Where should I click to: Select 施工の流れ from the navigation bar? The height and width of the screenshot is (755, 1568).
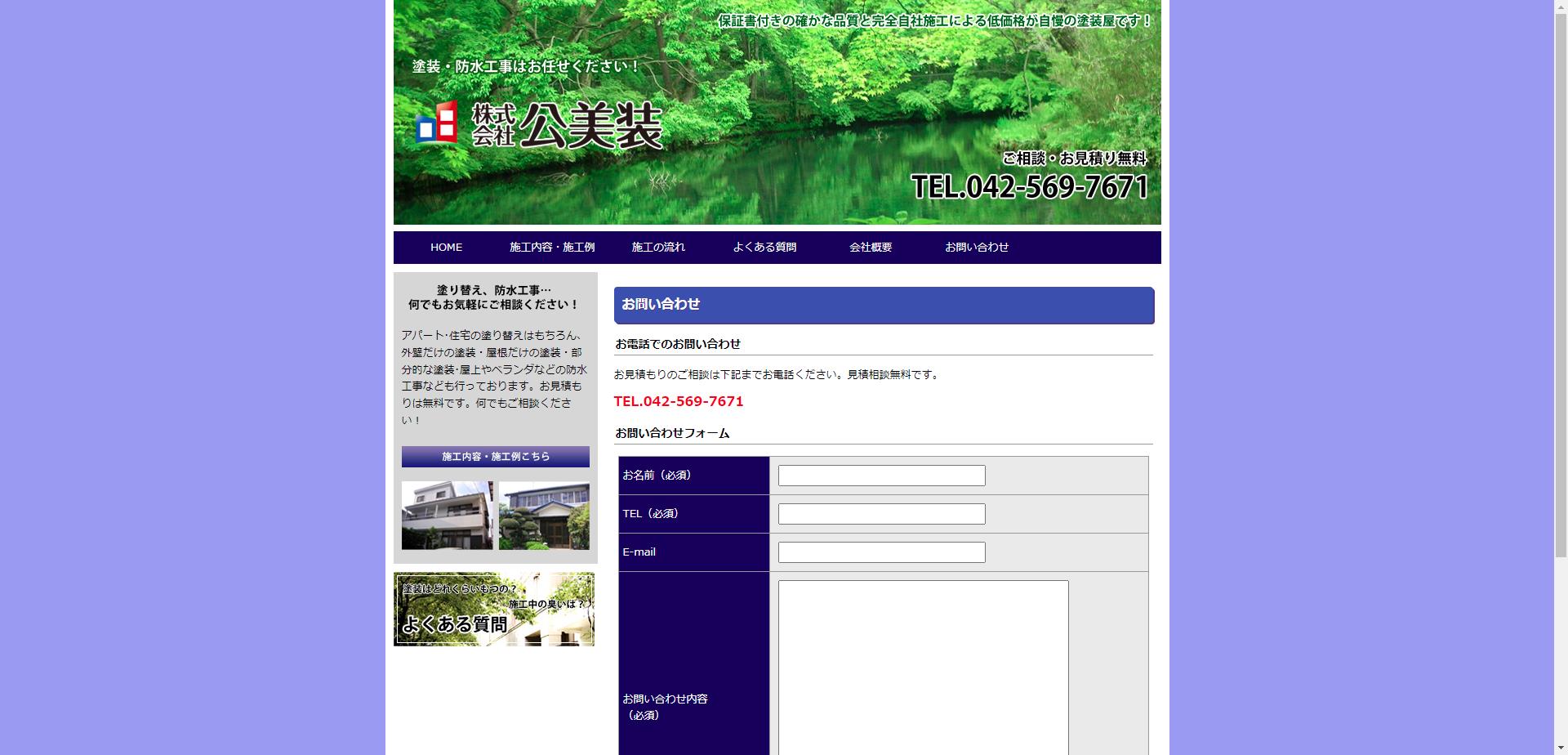point(657,247)
